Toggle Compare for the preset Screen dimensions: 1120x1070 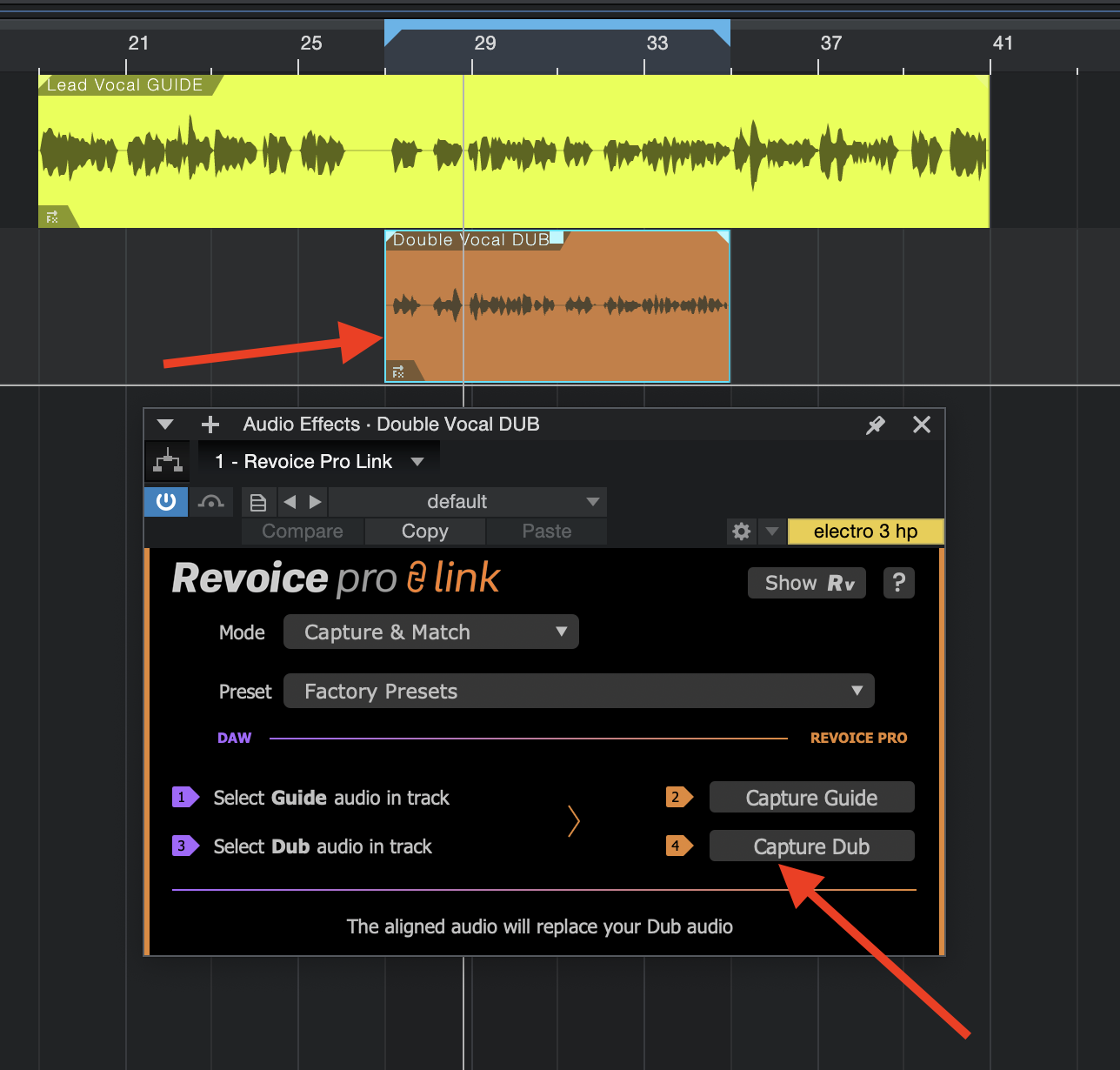click(303, 532)
